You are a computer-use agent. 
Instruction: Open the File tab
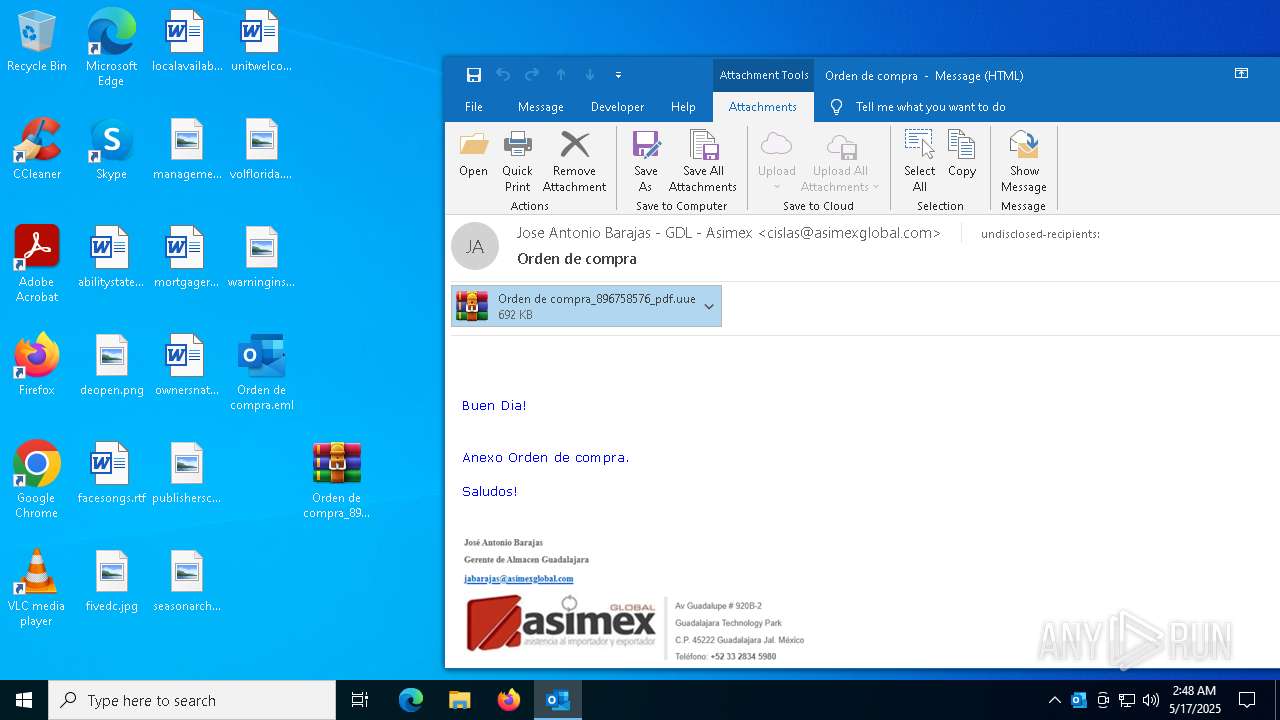(474, 107)
